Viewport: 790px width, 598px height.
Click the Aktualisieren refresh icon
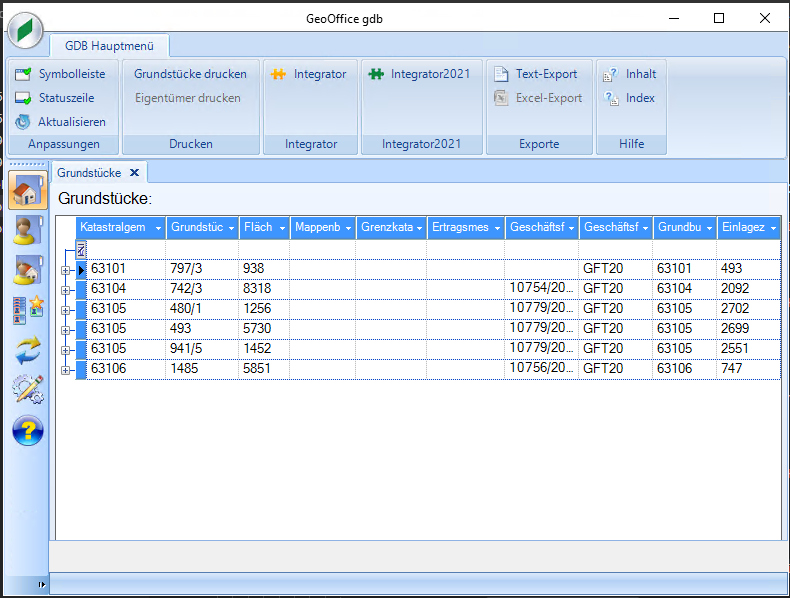(x=22, y=122)
